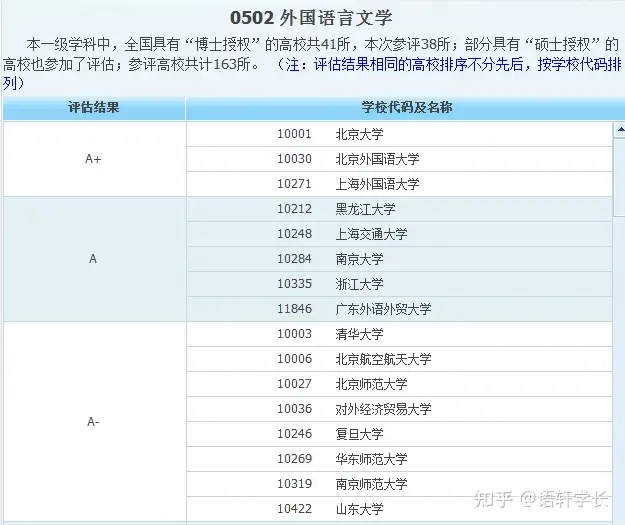Click school code 10246
Screen dimensions: 625x525
coord(294,434)
